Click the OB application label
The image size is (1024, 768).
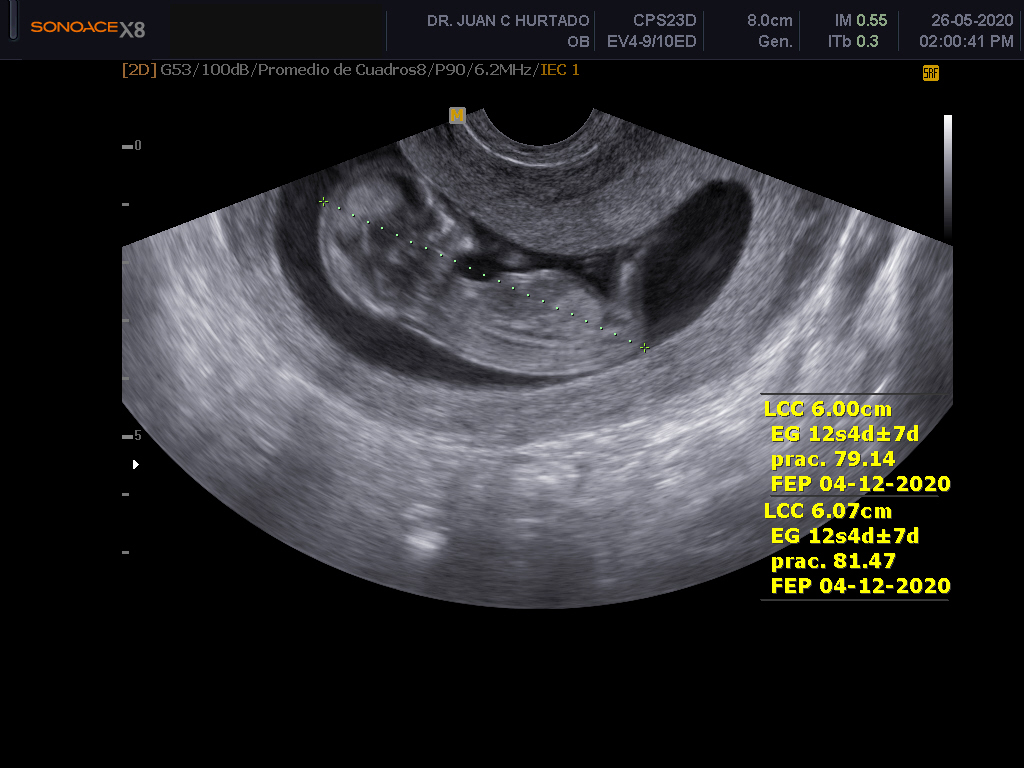pos(579,42)
